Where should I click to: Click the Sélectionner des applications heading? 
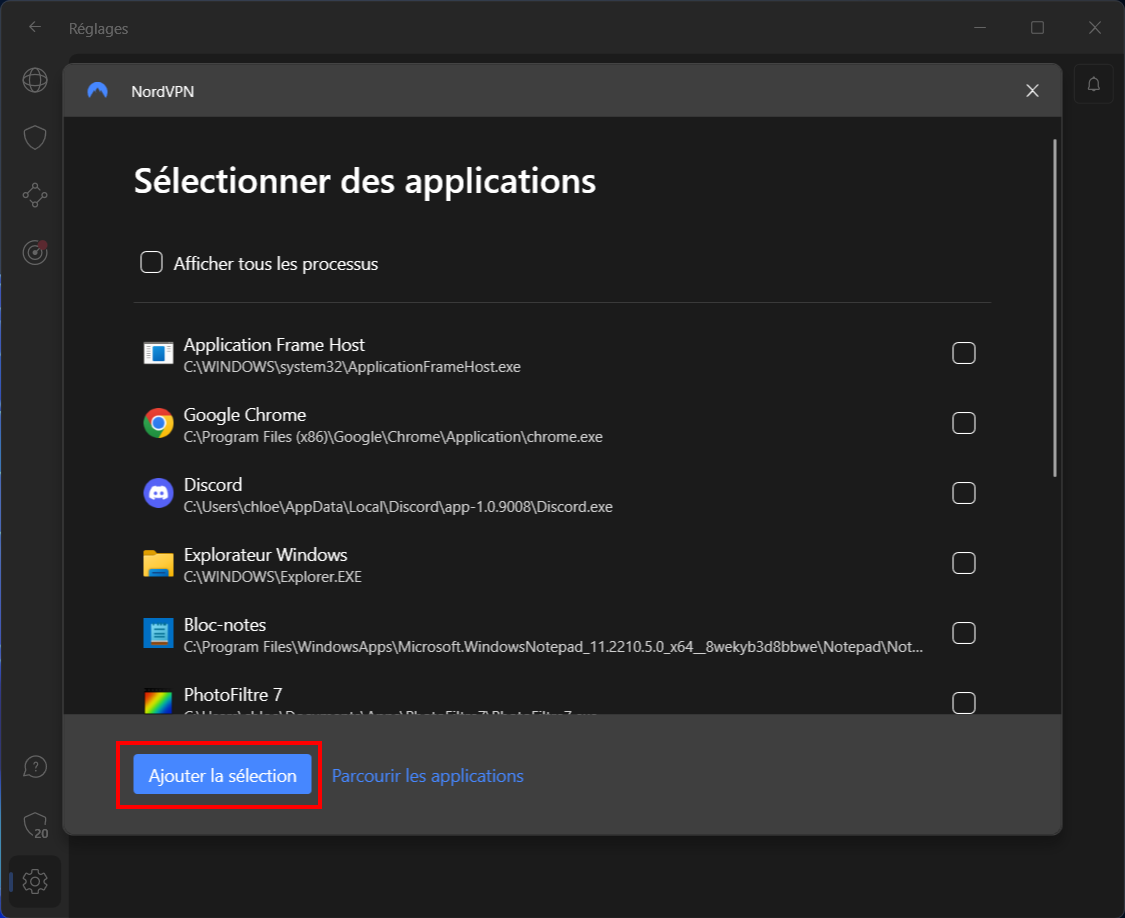(x=364, y=181)
